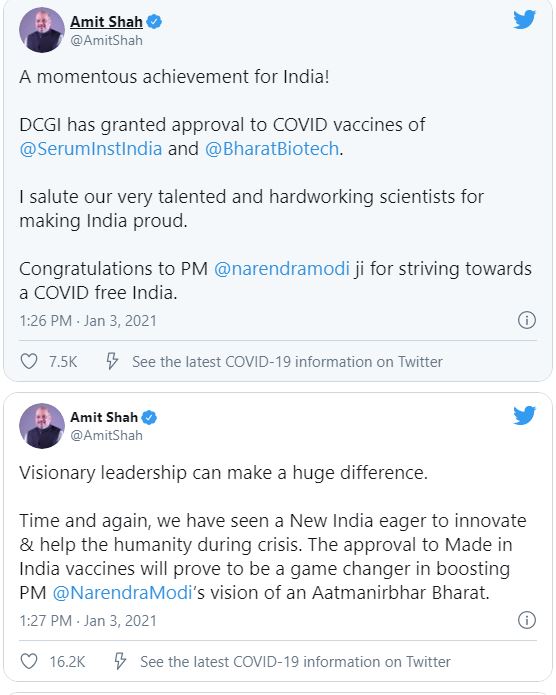
Task: Click verified badge in second tweet header
Action: (x=149, y=417)
